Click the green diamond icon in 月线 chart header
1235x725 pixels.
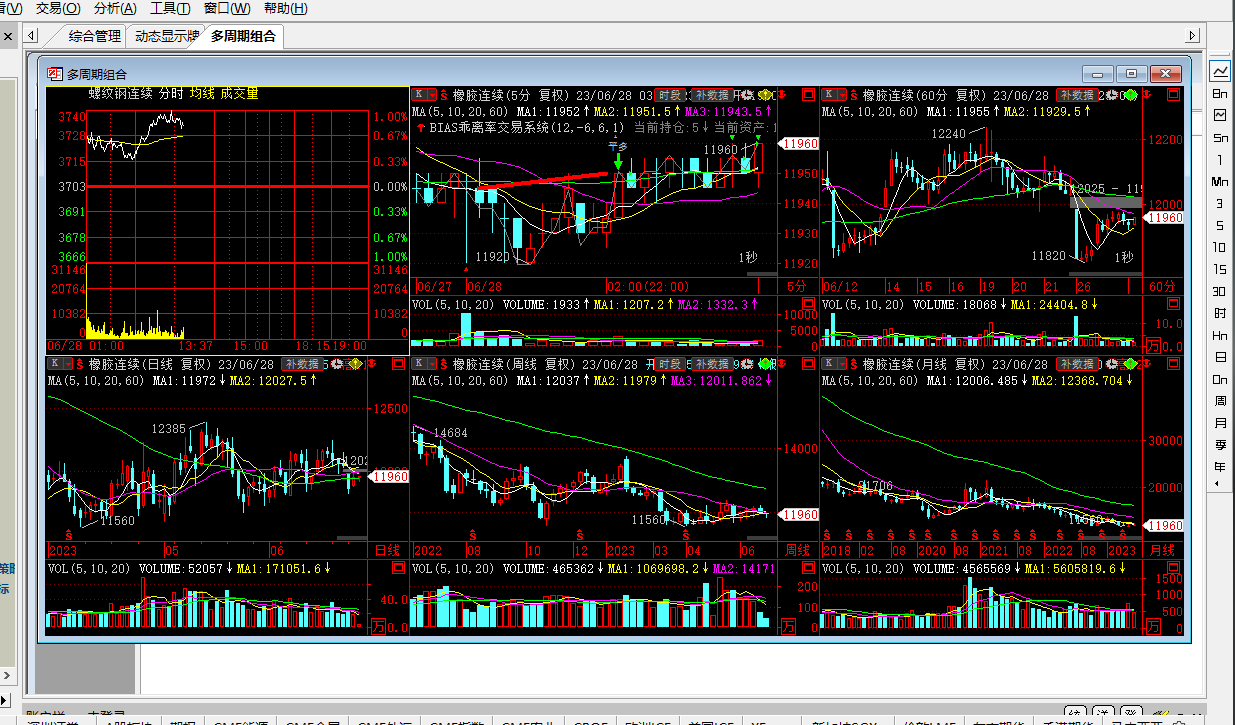(1131, 364)
